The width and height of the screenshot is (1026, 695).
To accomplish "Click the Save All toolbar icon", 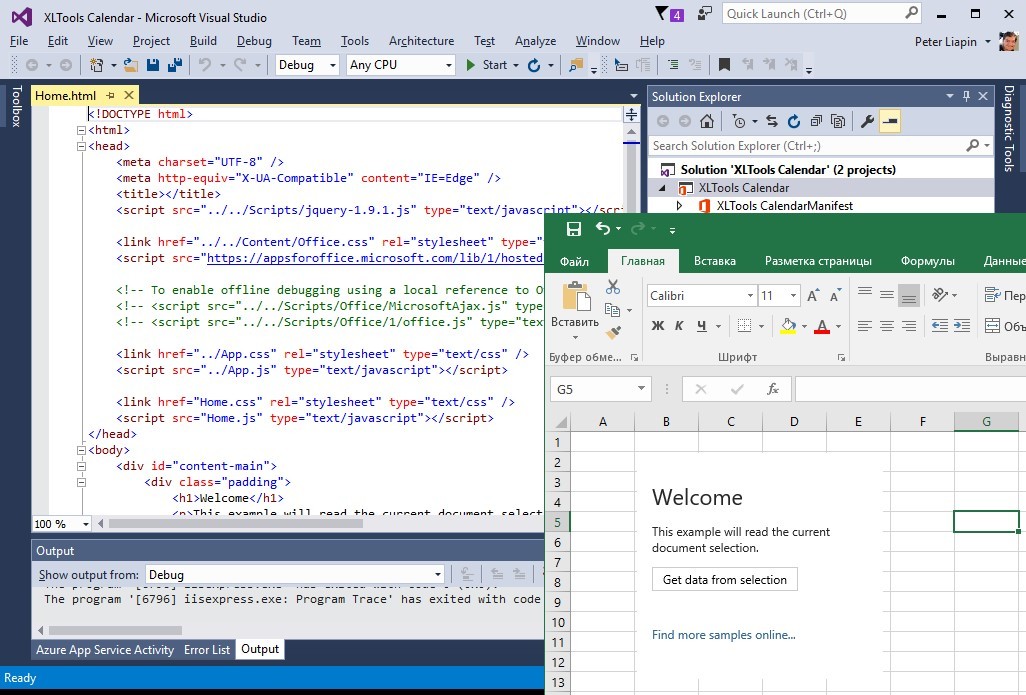I will tap(175, 65).
